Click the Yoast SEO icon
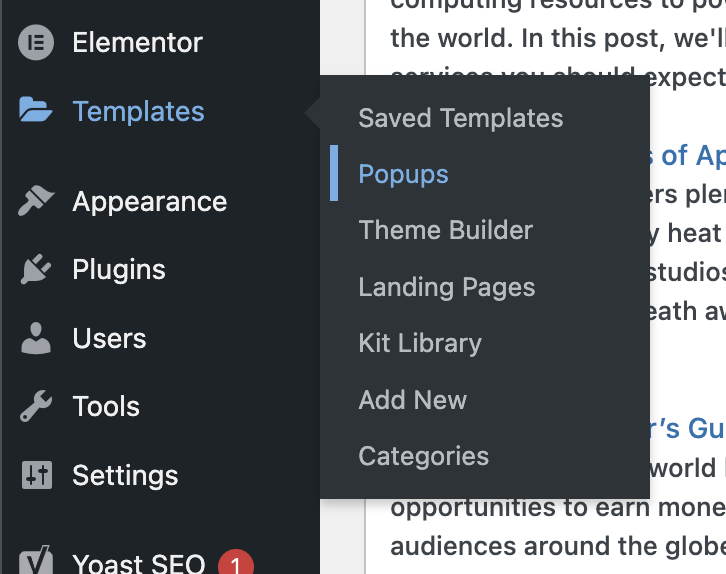The image size is (726, 574). (36, 560)
